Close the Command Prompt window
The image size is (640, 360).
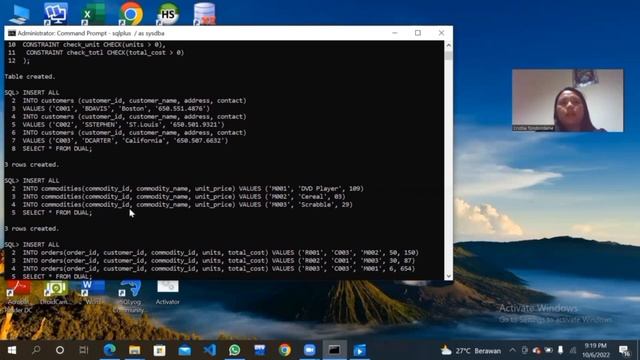pyautogui.click(x=441, y=33)
